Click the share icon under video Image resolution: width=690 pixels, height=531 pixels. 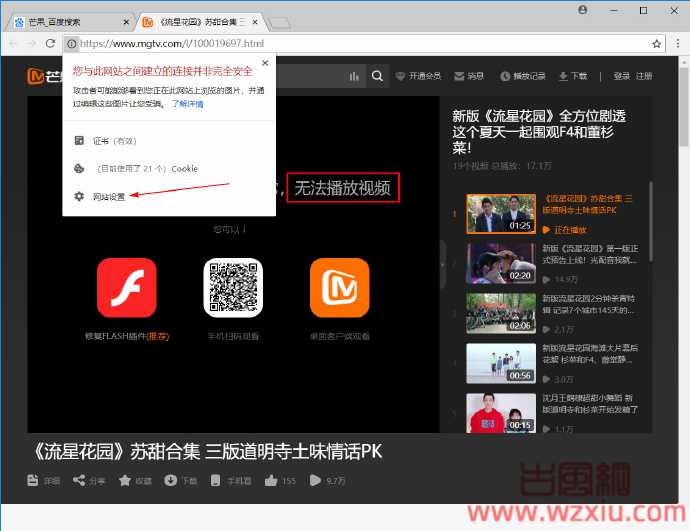click(79, 480)
